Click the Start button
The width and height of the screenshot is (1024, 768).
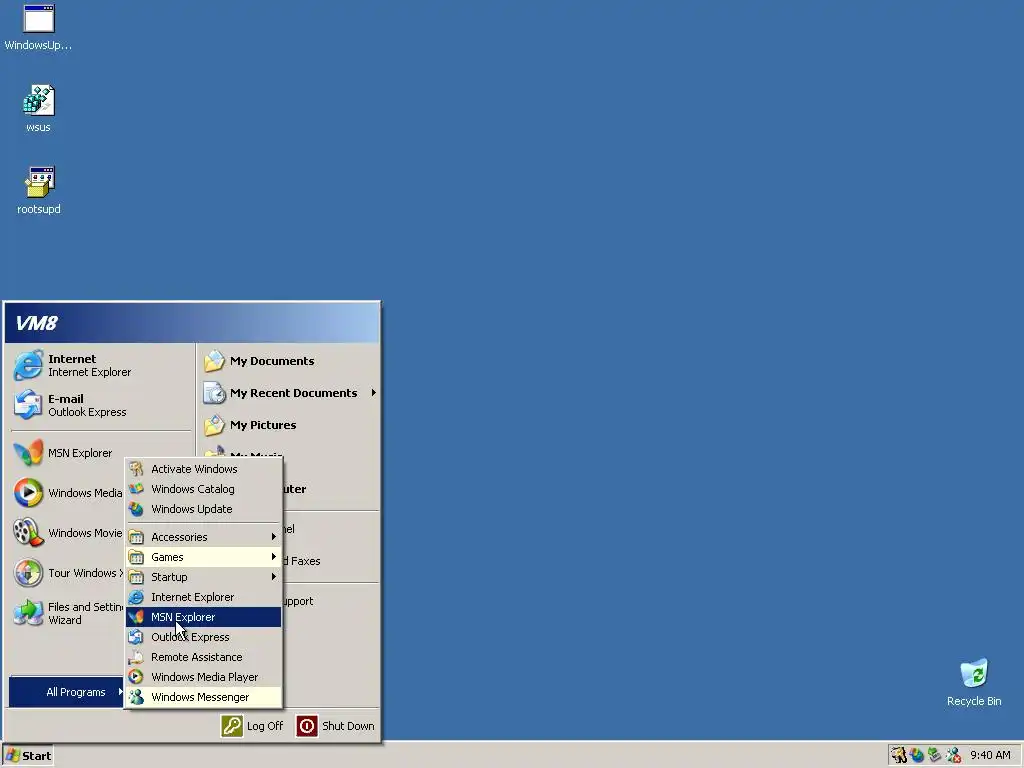(x=27, y=756)
